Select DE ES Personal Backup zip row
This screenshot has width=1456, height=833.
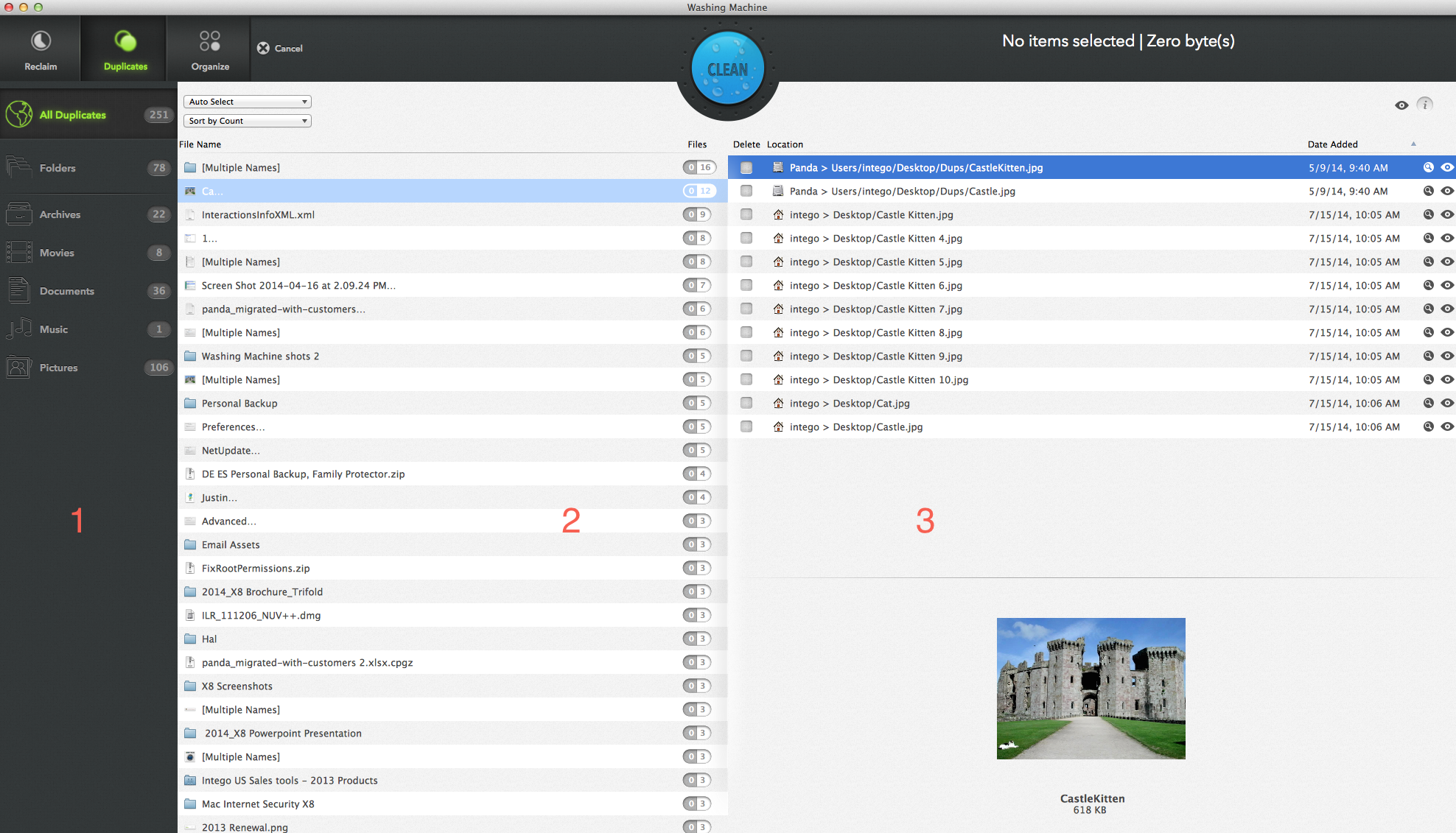point(452,474)
